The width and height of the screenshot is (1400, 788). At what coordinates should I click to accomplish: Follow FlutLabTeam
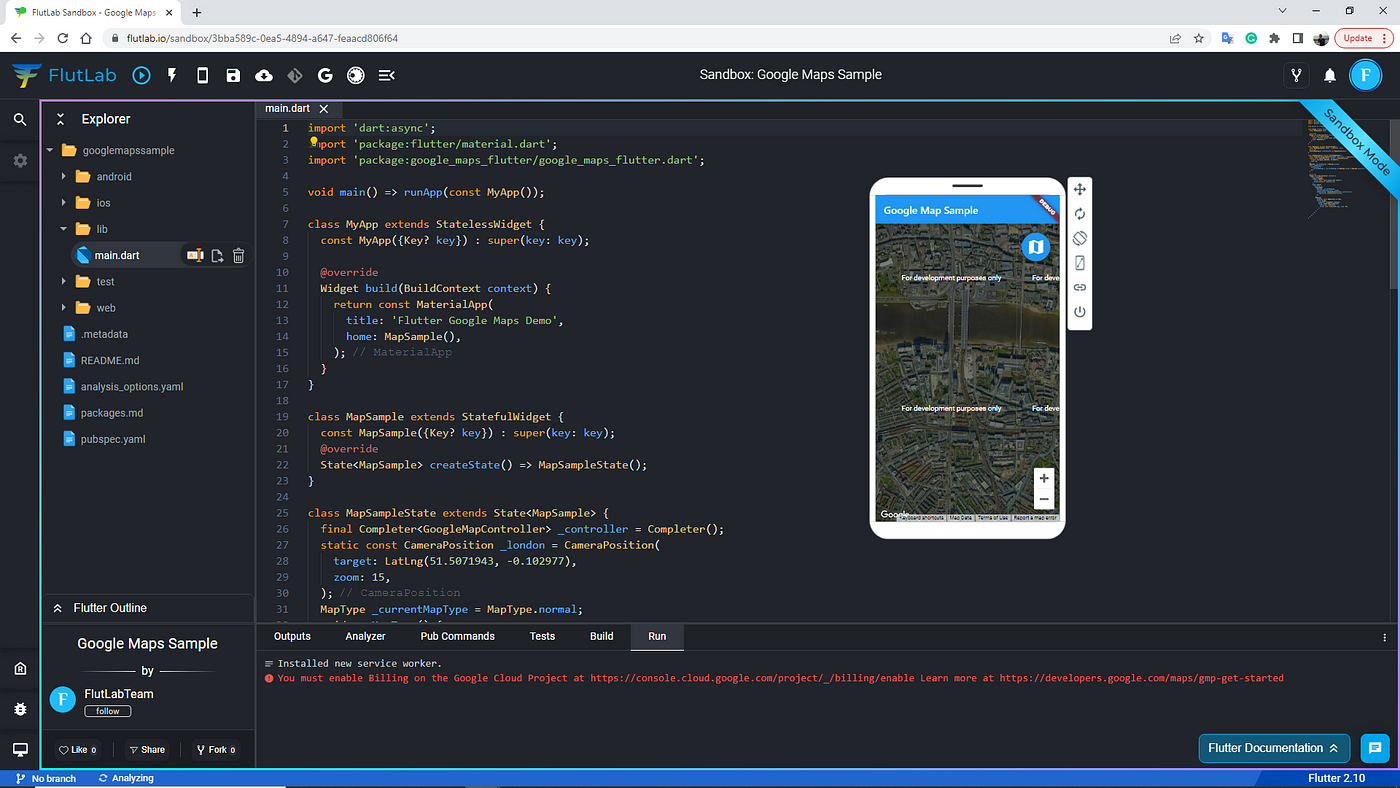click(x=108, y=711)
